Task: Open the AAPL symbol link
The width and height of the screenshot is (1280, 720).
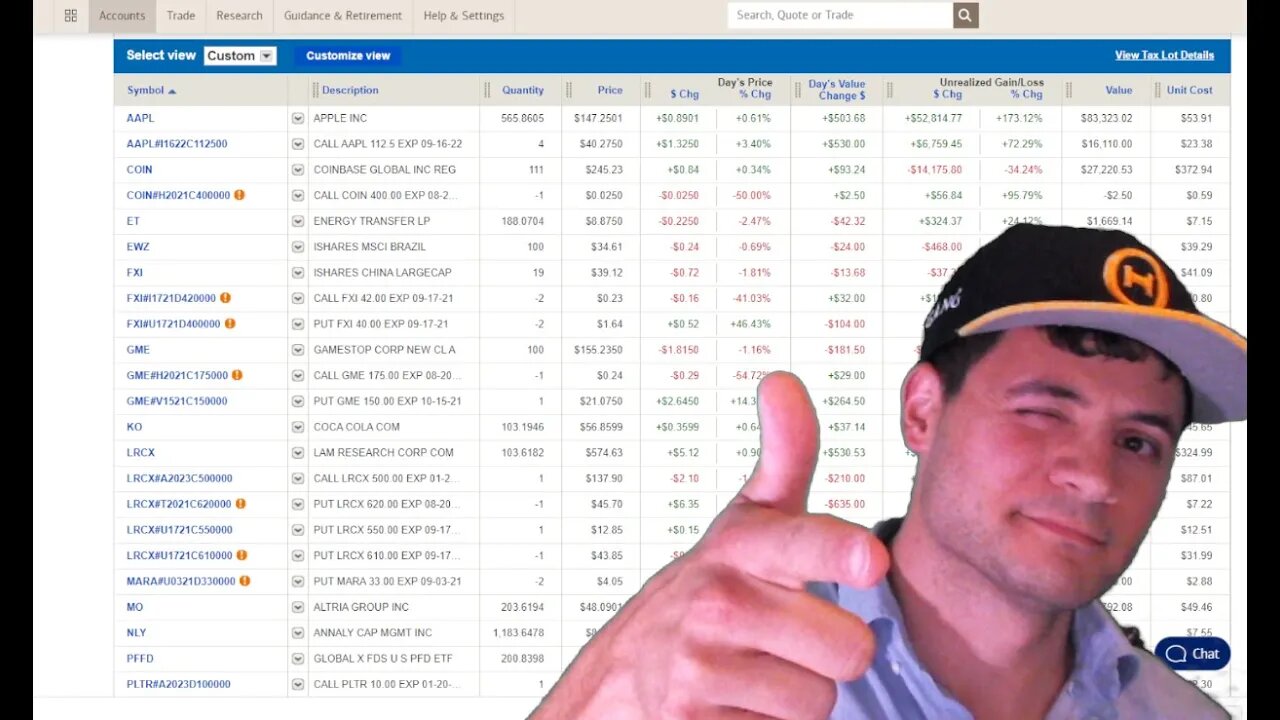Action: click(x=140, y=118)
